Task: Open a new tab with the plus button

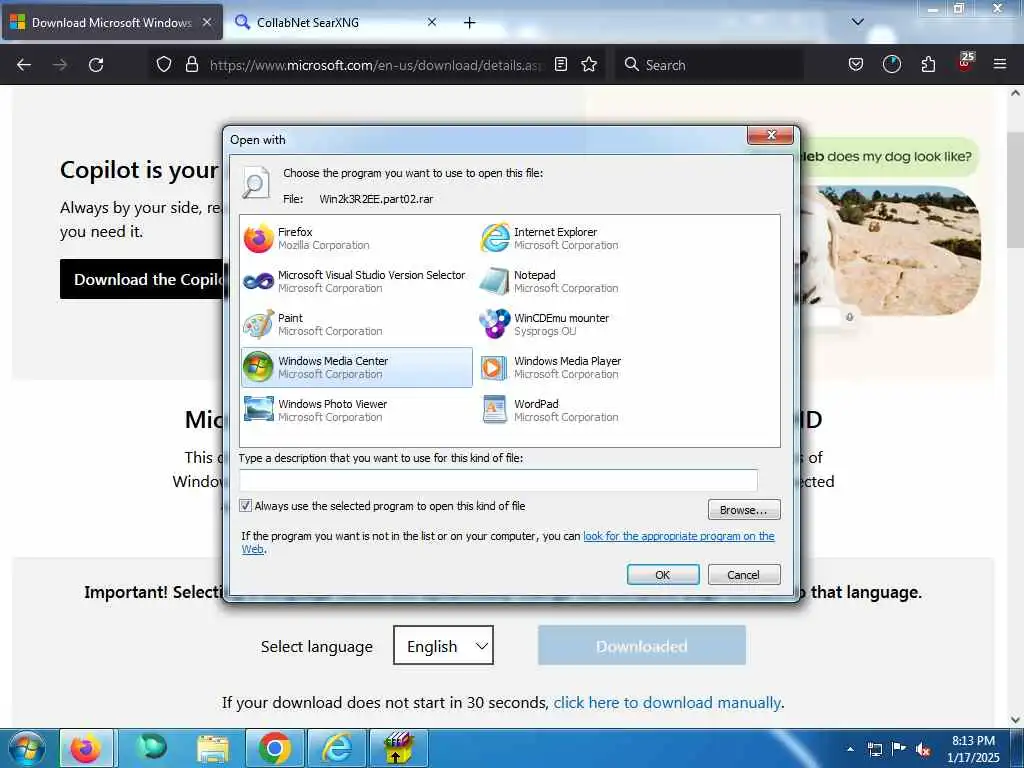Action: (x=469, y=22)
